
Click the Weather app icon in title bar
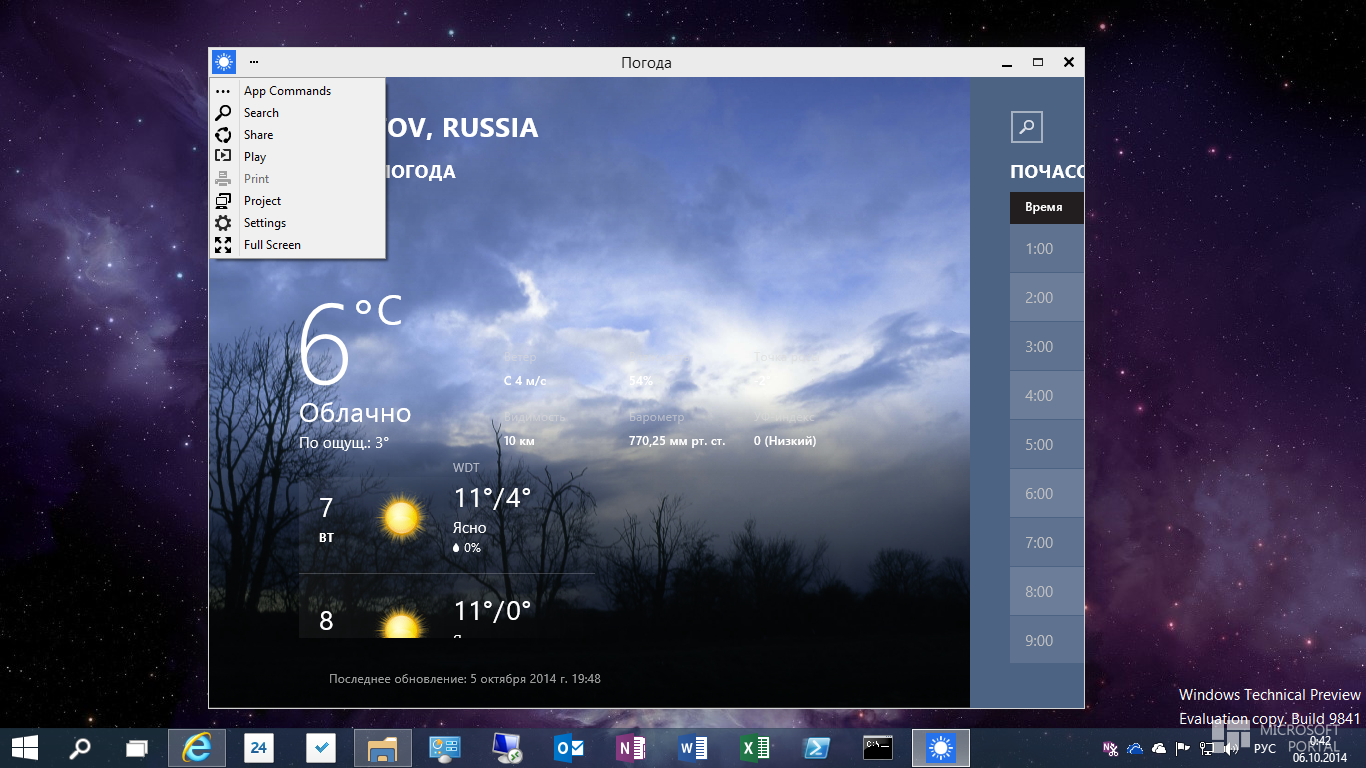click(x=223, y=62)
